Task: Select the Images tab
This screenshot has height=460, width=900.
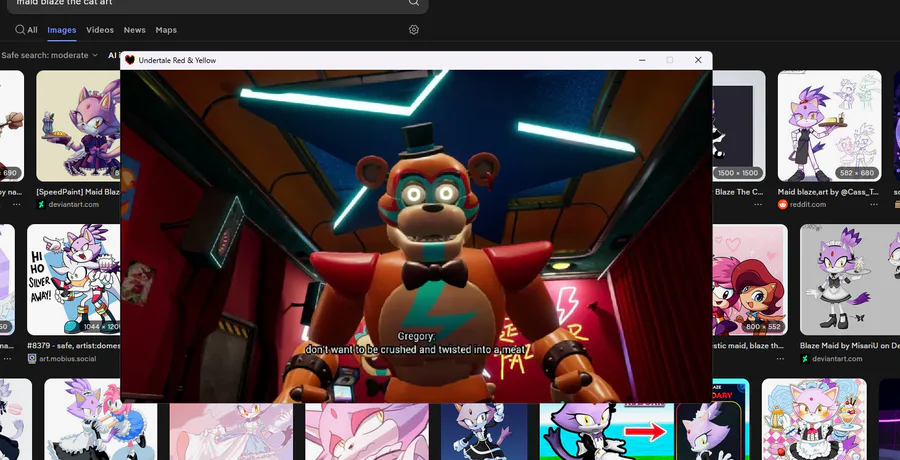Action: pos(61,30)
